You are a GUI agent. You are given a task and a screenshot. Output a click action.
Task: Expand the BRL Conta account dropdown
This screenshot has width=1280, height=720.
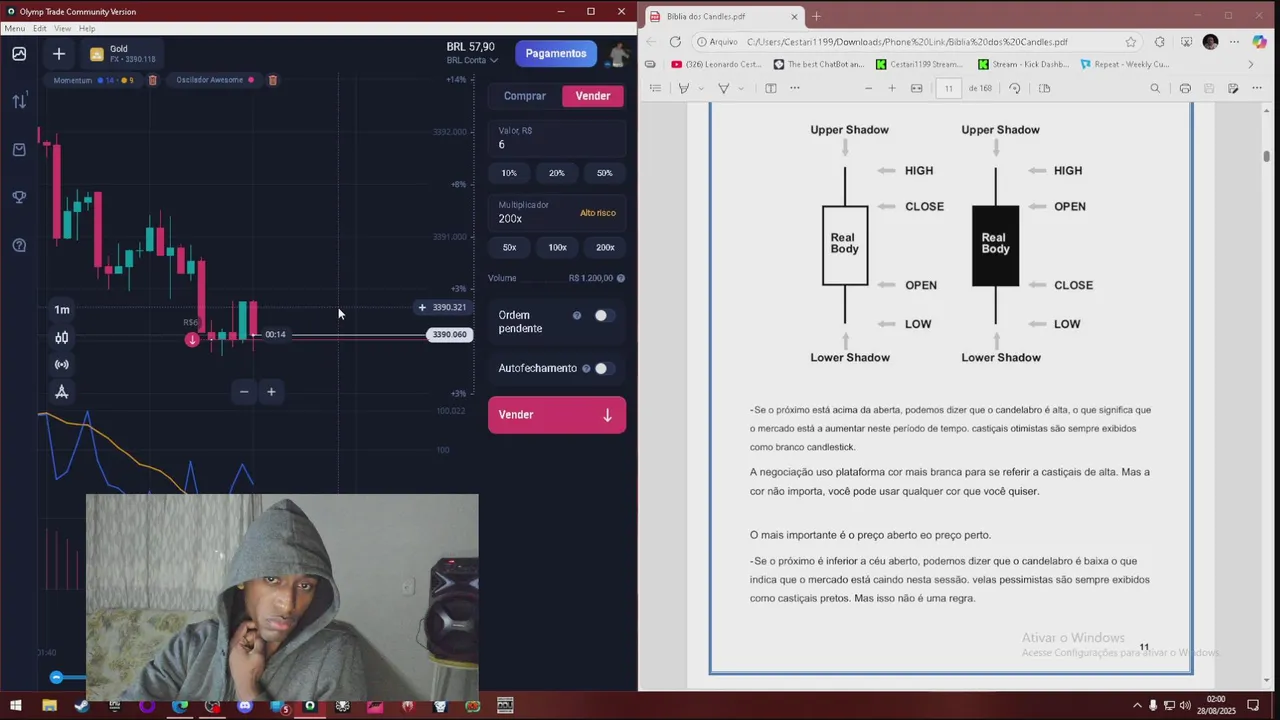click(473, 60)
